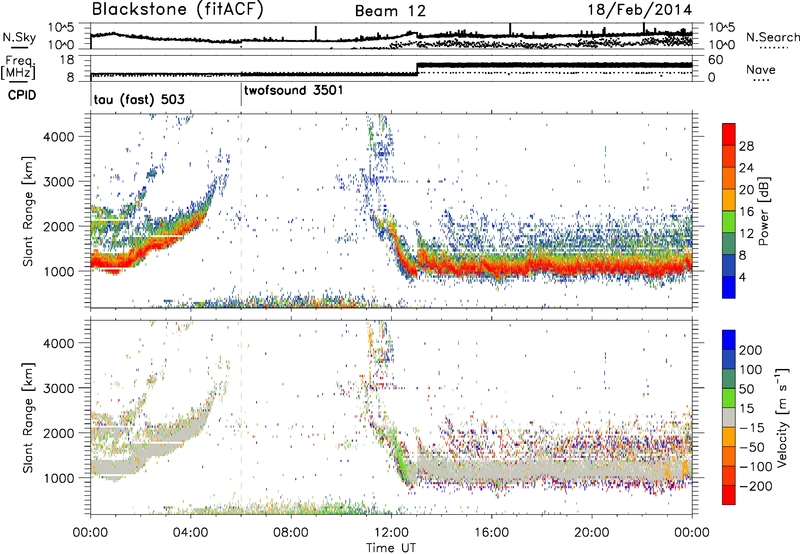Click the '50' tick on velocity scale
The image size is (800, 554).
click(x=746, y=389)
